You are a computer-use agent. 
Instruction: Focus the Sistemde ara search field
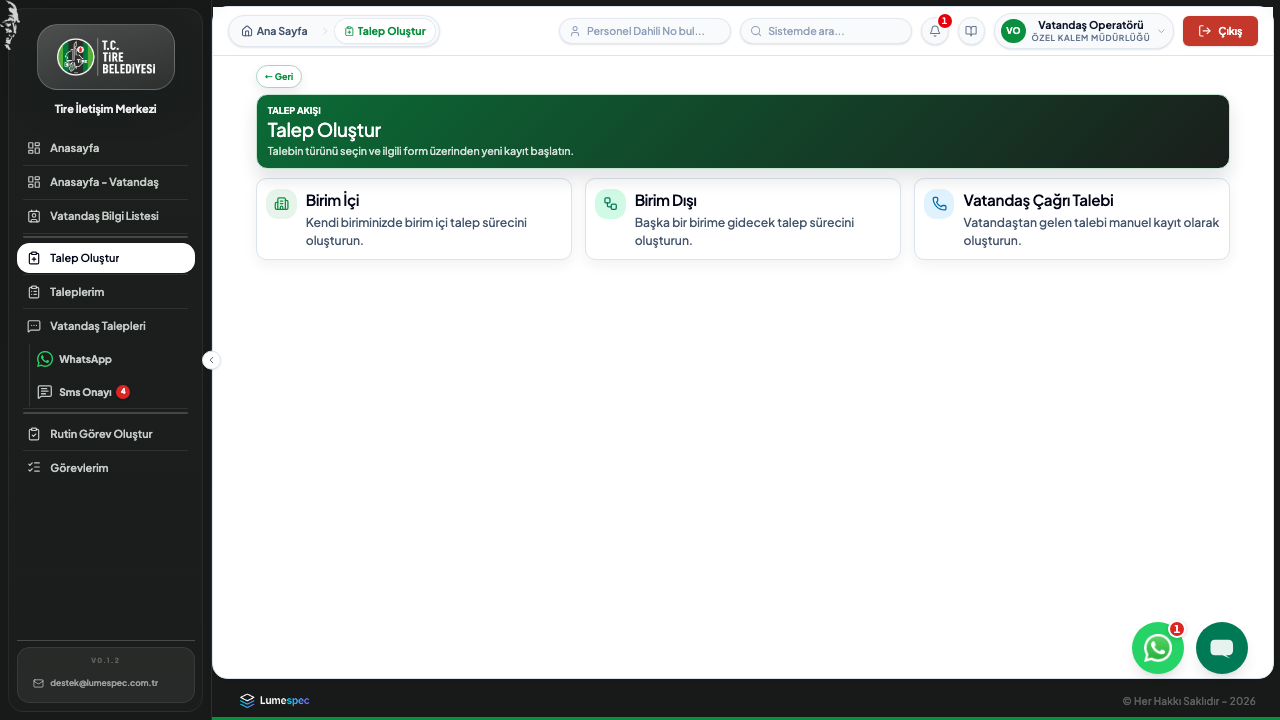pyautogui.click(x=826, y=31)
